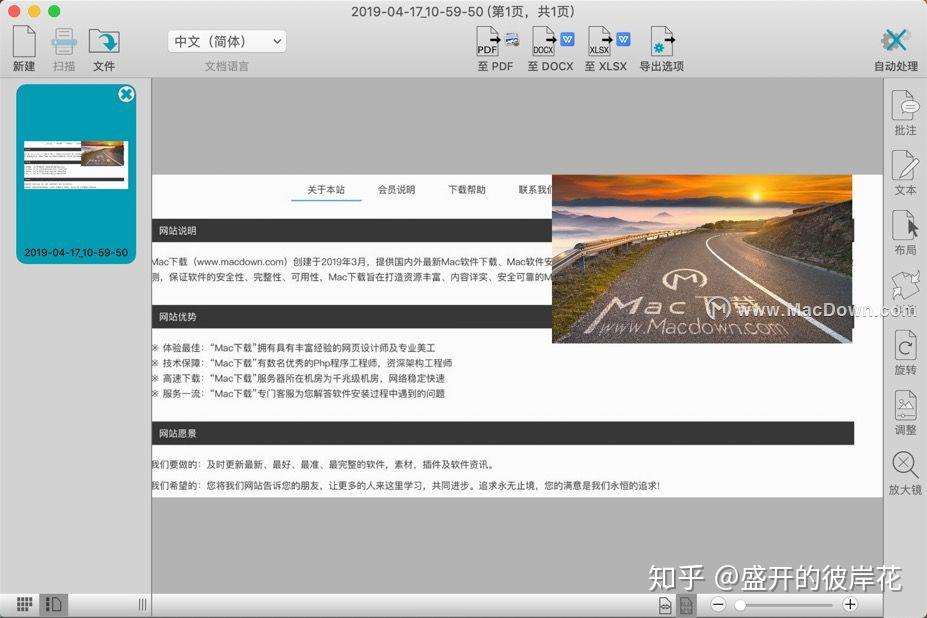Open the 文档语言 language dropdown
The height and width of the screenshot is (618, 927).
point(226,41)
